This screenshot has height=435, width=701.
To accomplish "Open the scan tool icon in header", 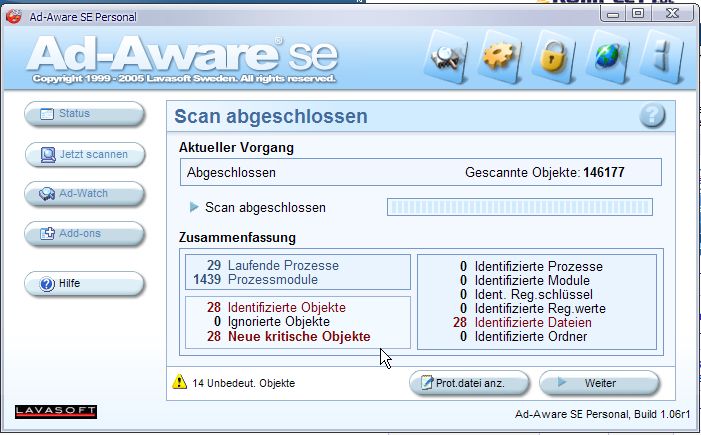I will (446, 57).
